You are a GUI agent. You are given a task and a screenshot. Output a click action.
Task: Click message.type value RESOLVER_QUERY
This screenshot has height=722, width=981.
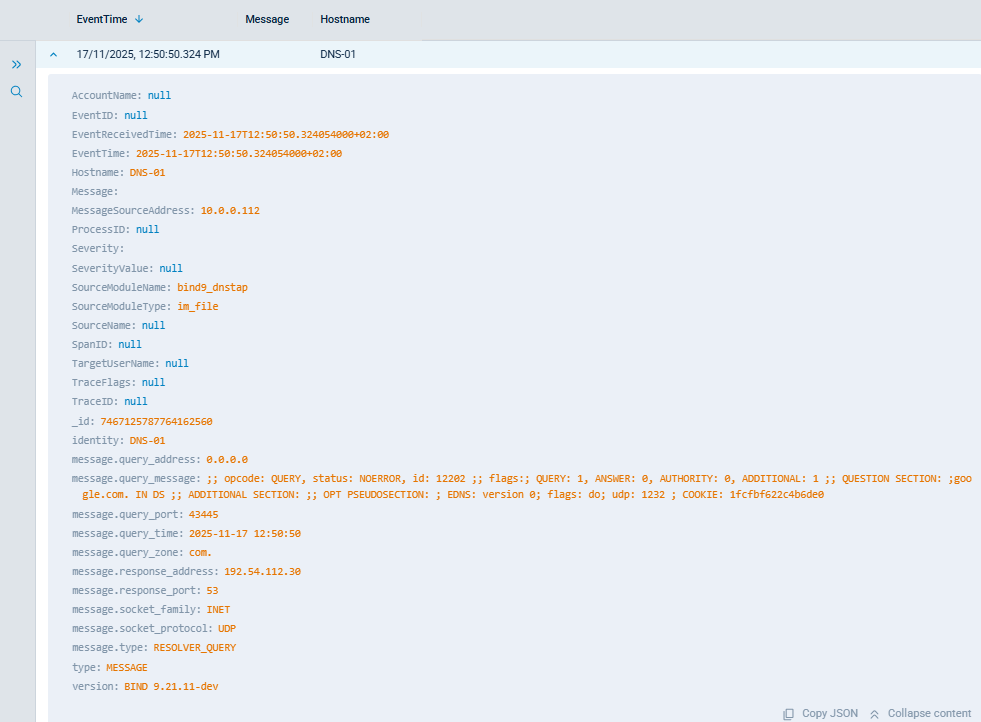tap(195, 648)
